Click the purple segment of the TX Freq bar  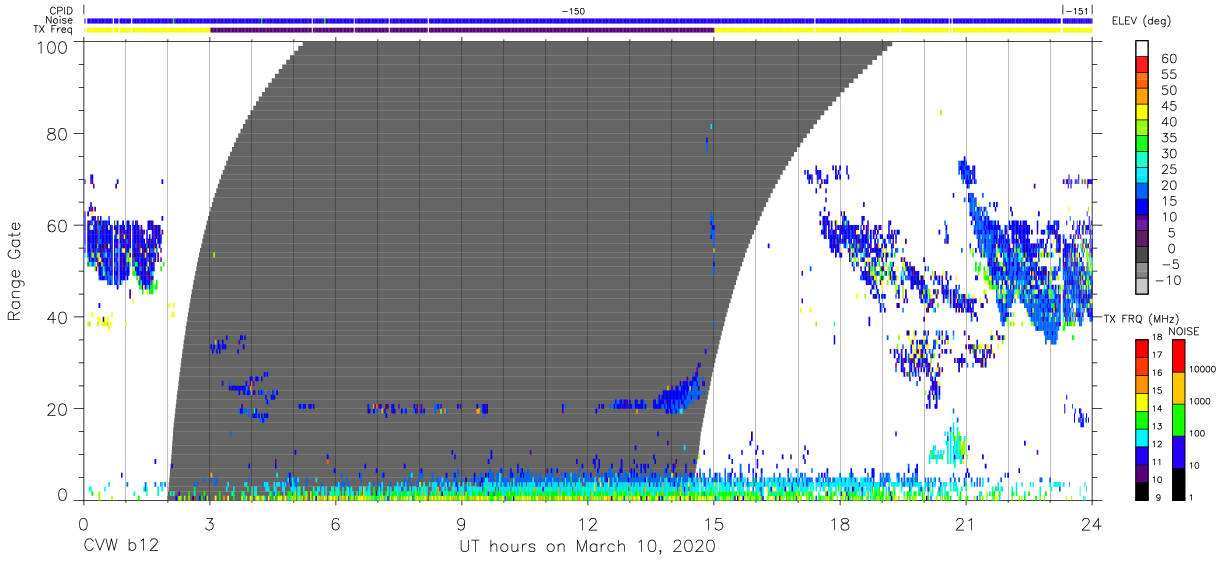click(462, 30)
